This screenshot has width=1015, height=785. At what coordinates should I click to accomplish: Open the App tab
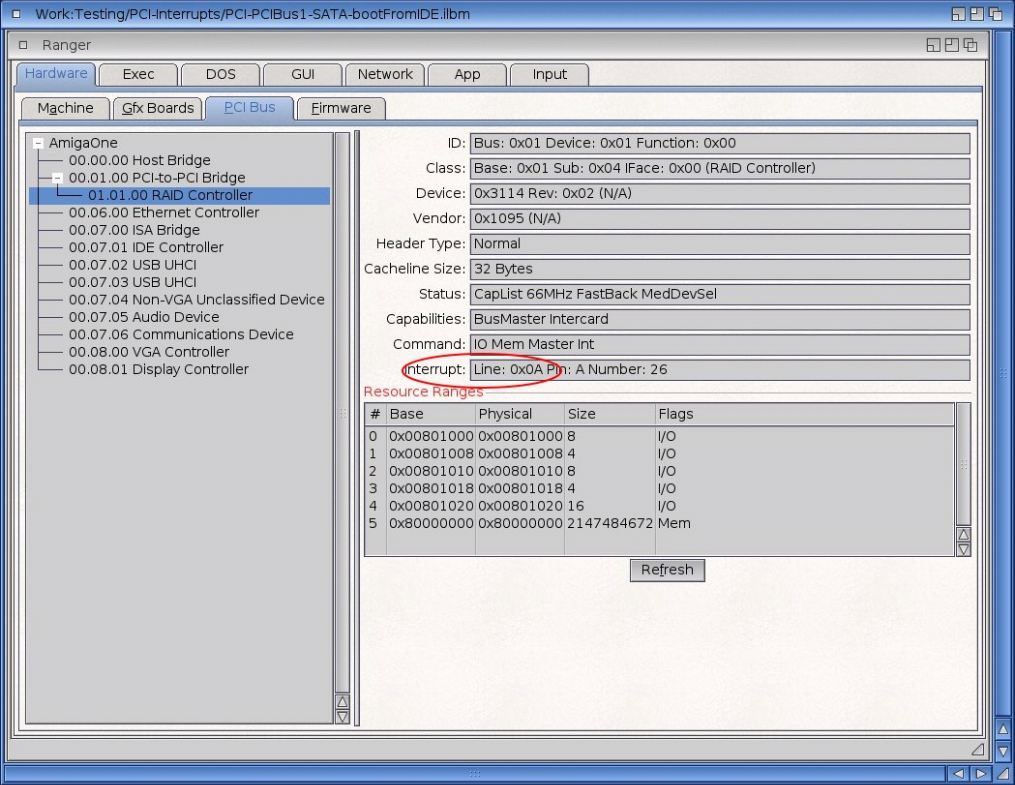[467, 74]
